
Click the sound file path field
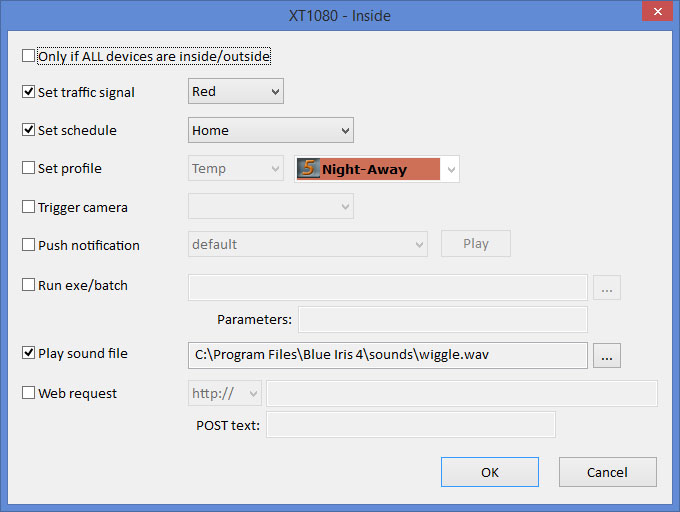(x=388, y=355)
